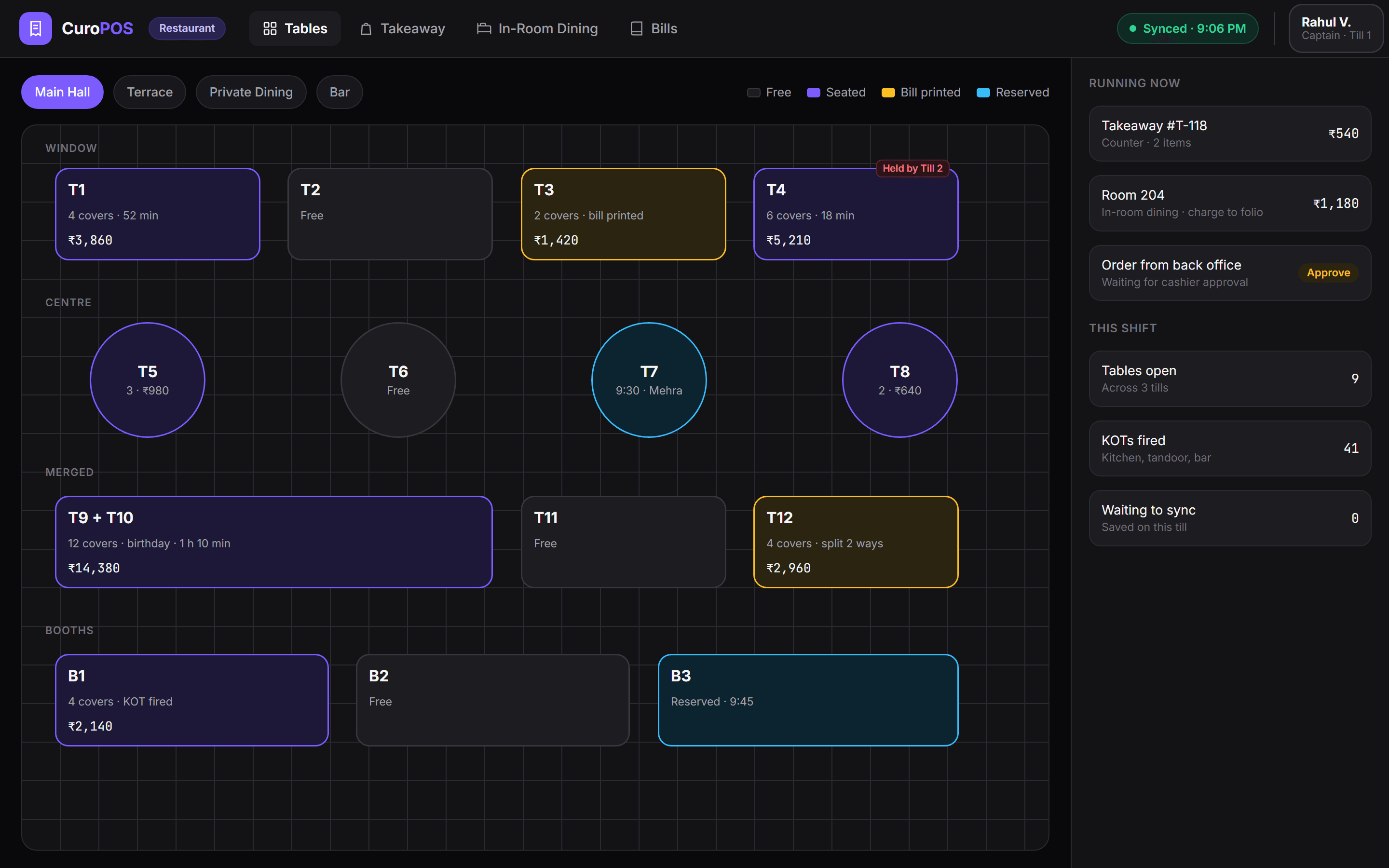This screenshot has width=1389, height=868.
Task: Open the Bills tab
Action: pos(654,28)
